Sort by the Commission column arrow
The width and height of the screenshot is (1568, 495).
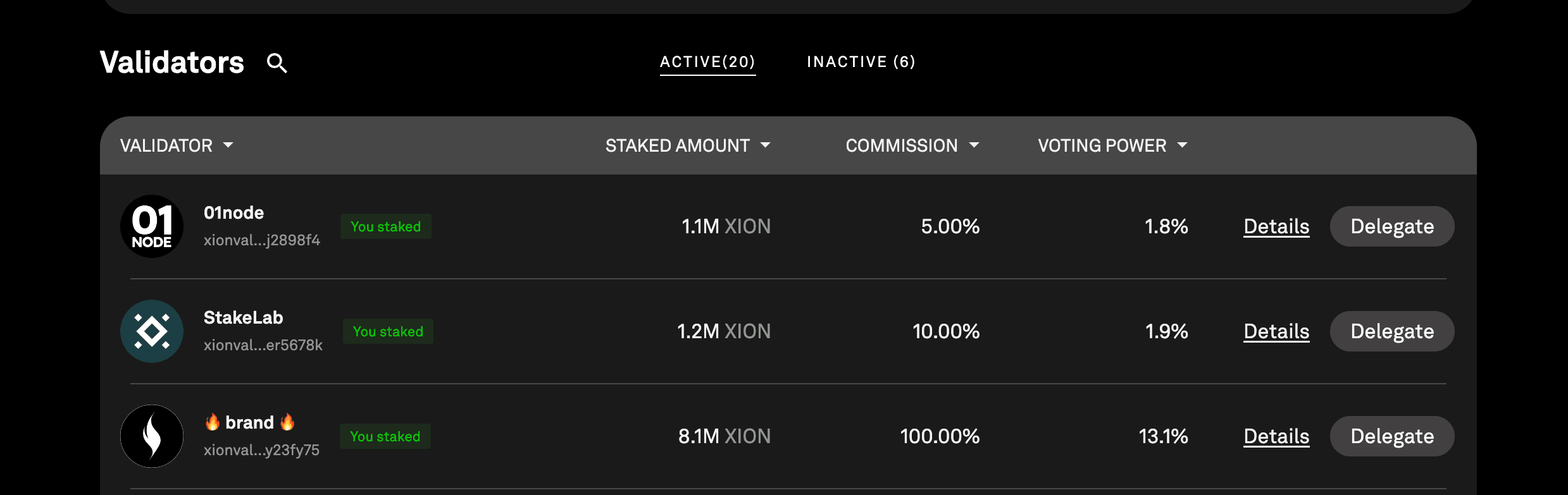point(974,145)
